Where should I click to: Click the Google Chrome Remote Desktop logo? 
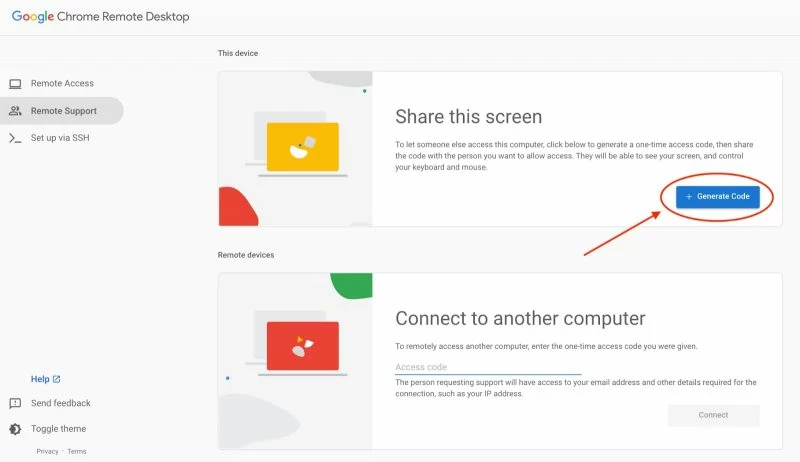100,17
